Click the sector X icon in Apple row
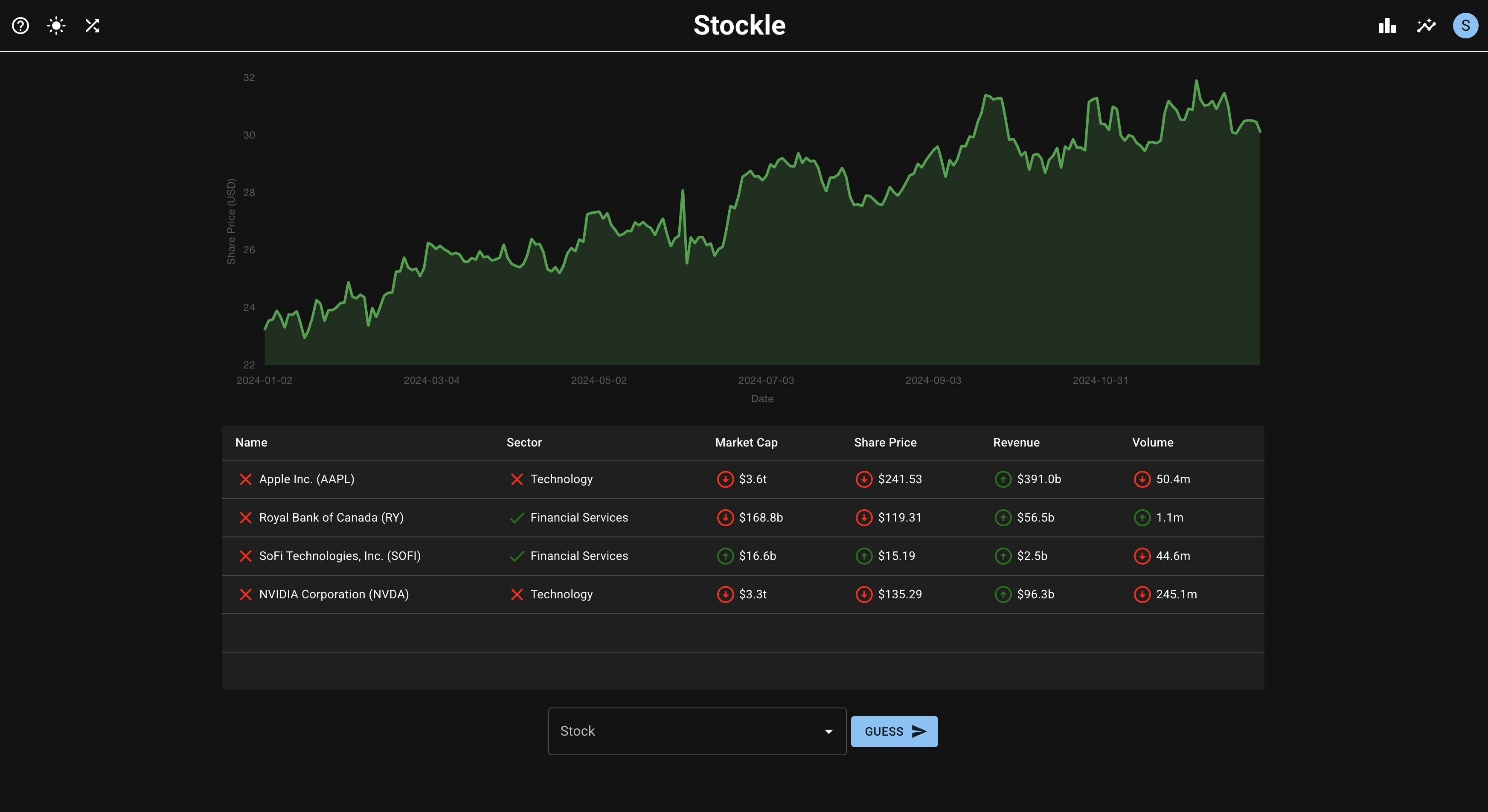Image resolution: width=1488 pixels, height=812 pixels. [517, 479]
